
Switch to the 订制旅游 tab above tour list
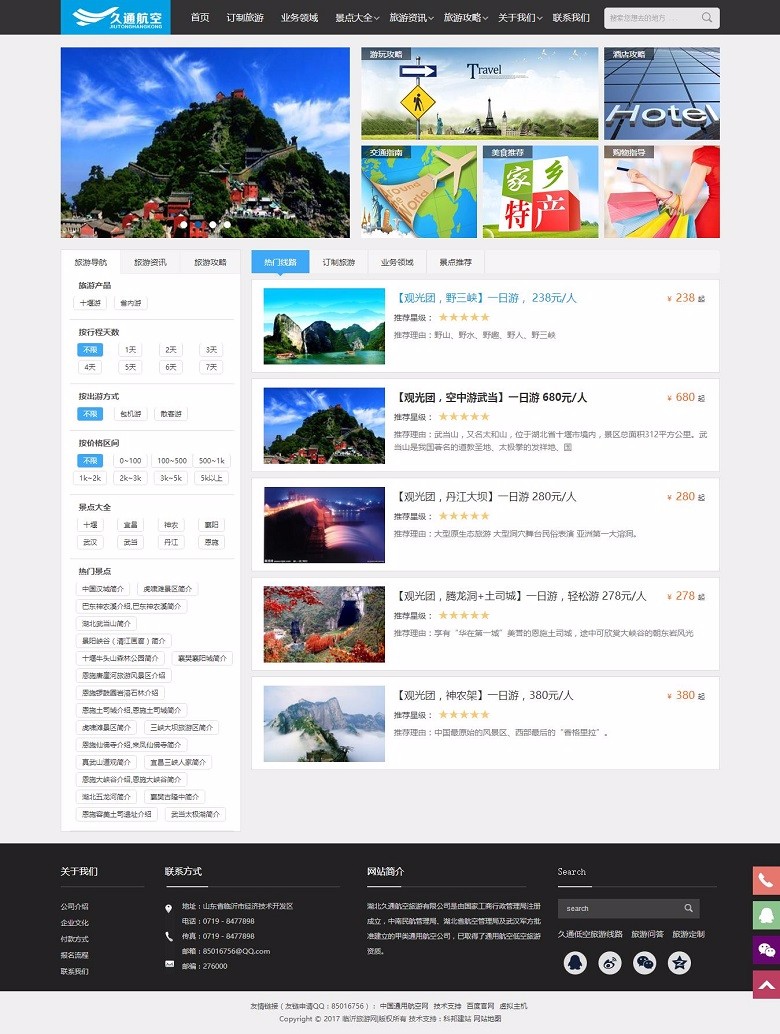(338, 262)
